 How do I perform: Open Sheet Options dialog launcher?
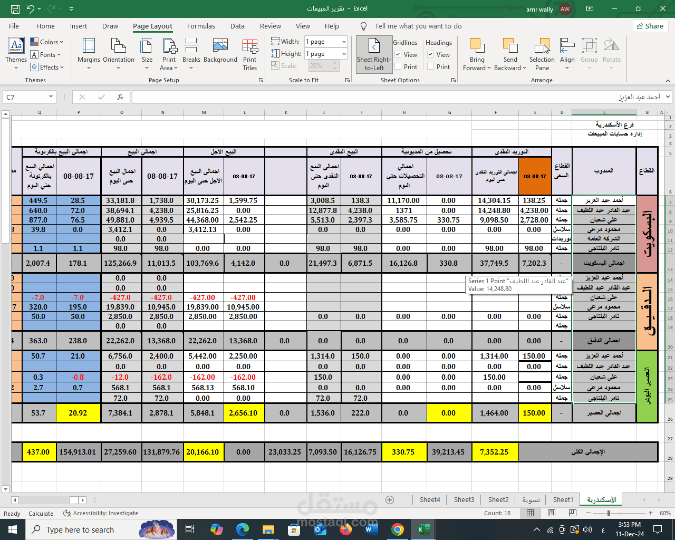point(453,80)
